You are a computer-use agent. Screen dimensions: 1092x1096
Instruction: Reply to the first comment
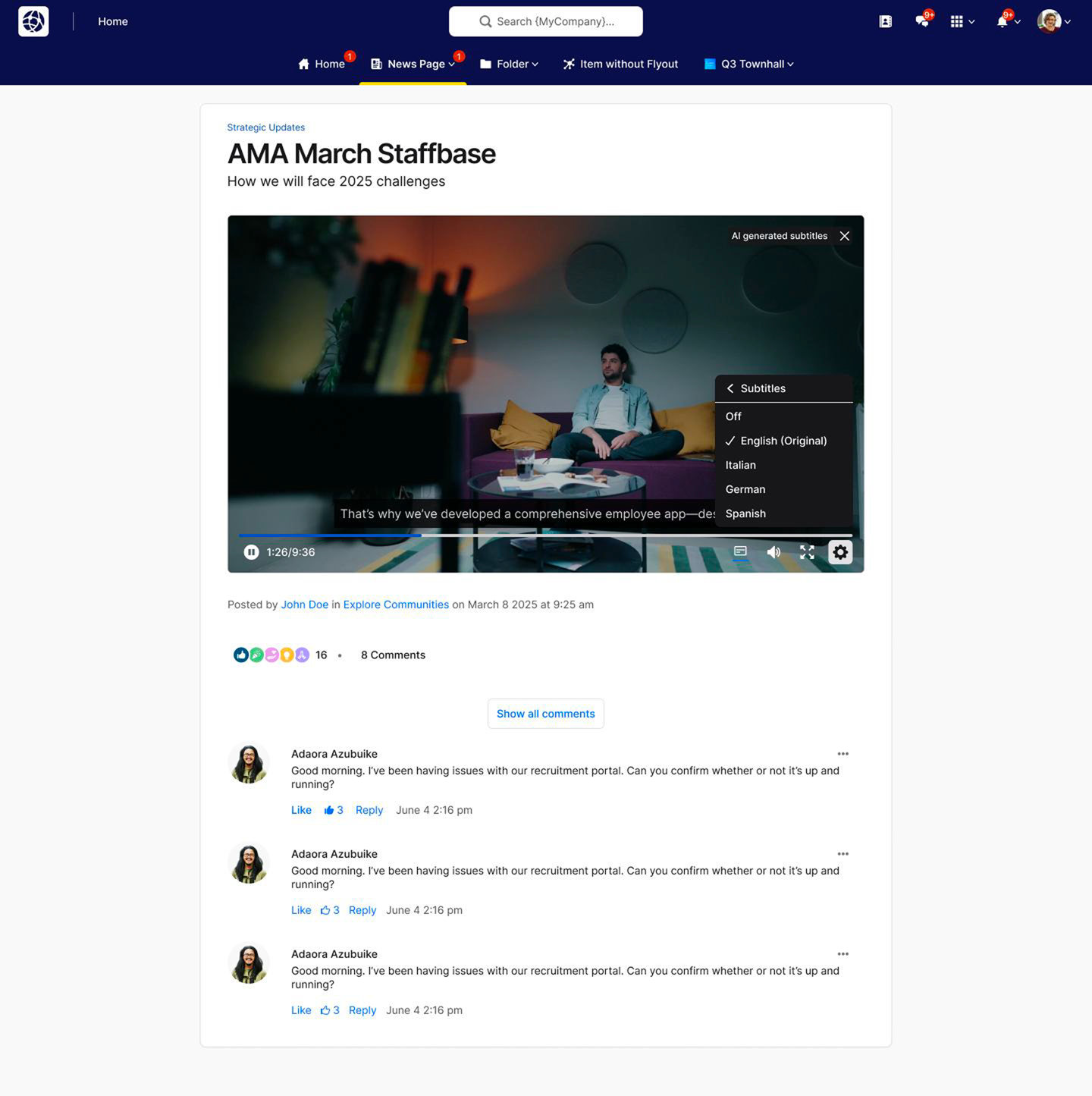[369, 810]
